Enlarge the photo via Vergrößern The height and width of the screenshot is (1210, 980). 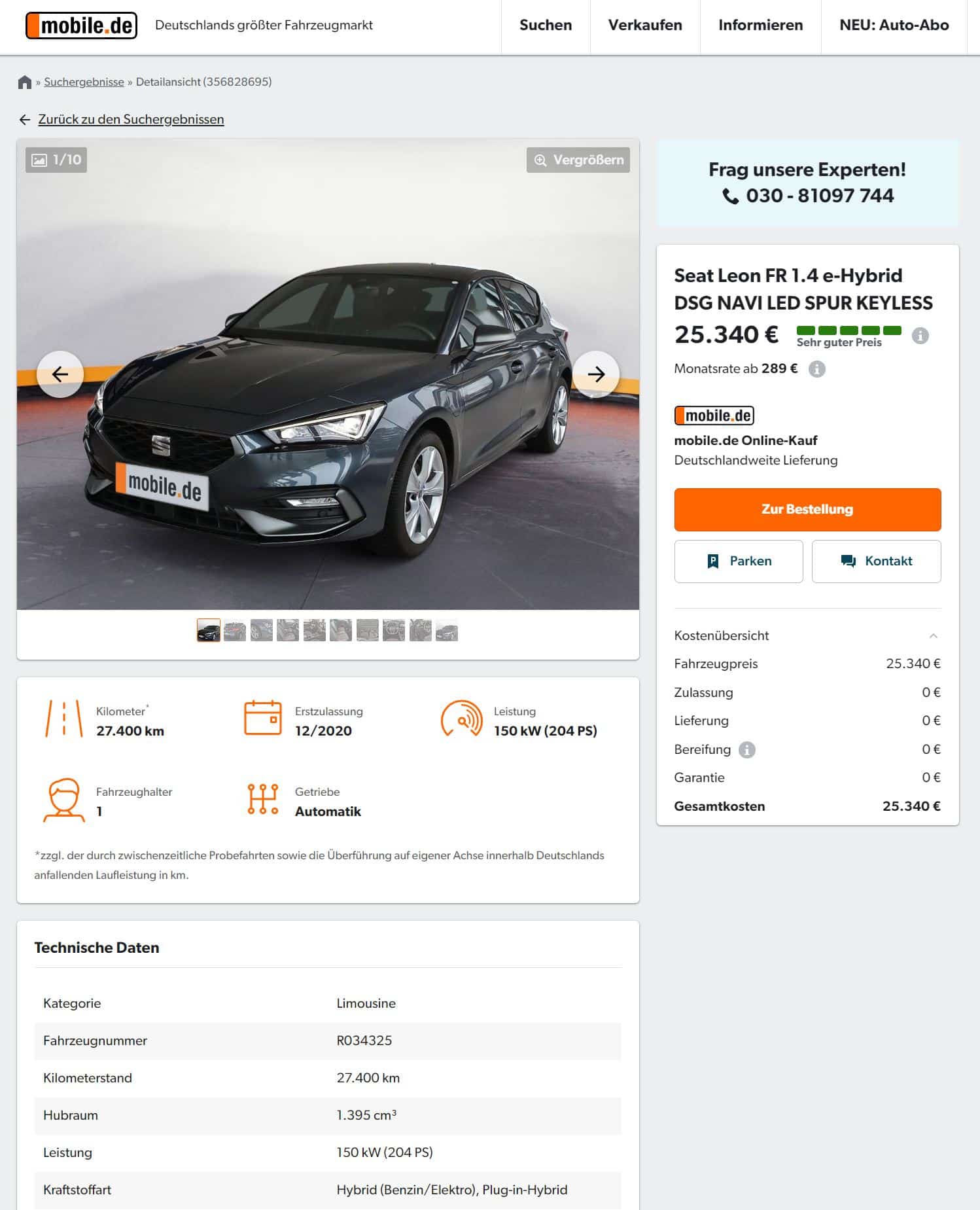[x=578, y=160]
